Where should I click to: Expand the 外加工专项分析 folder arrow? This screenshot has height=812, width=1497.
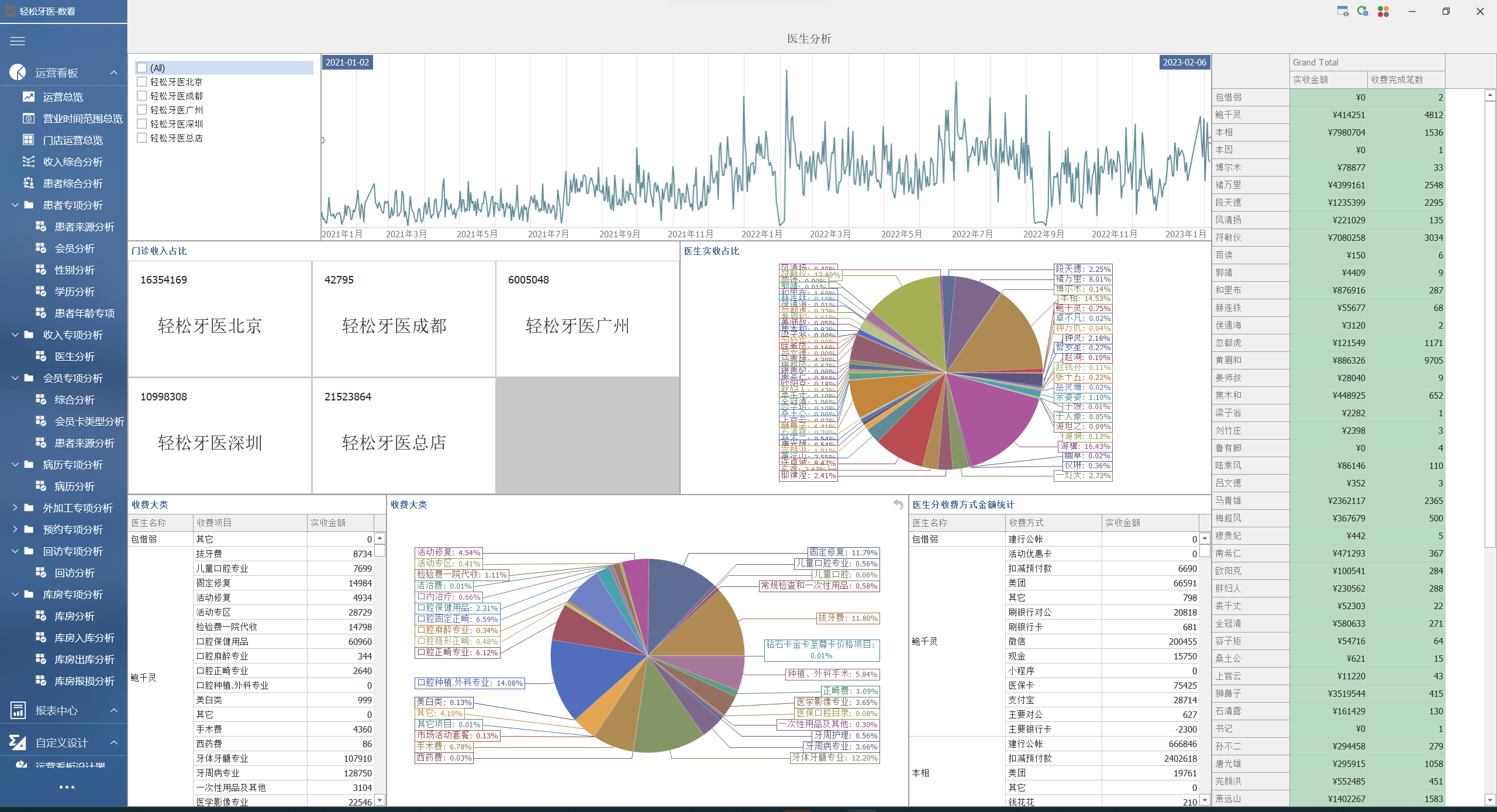(x=15, y=507)
